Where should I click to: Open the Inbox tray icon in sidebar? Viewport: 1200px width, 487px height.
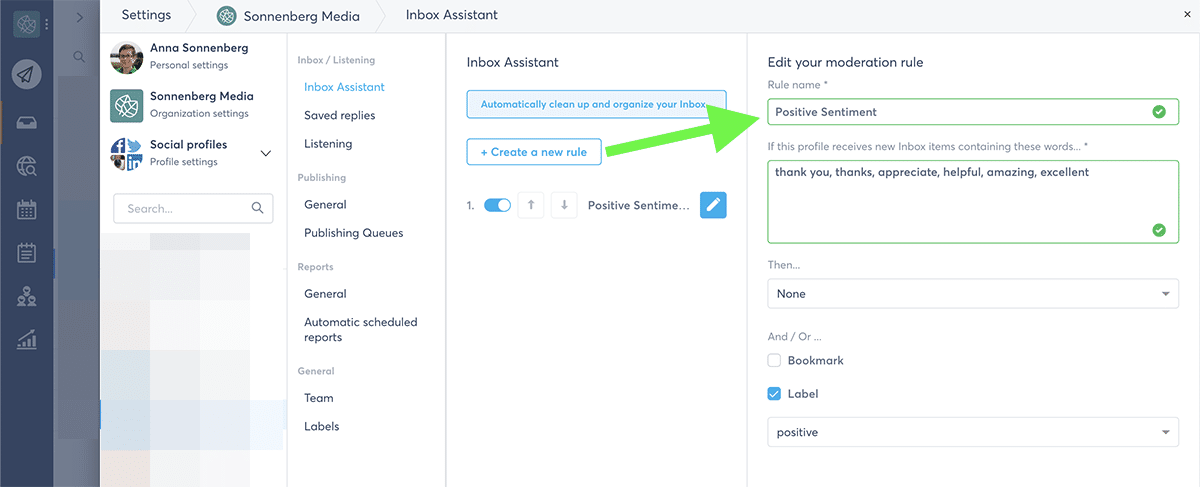pos(27,123)
